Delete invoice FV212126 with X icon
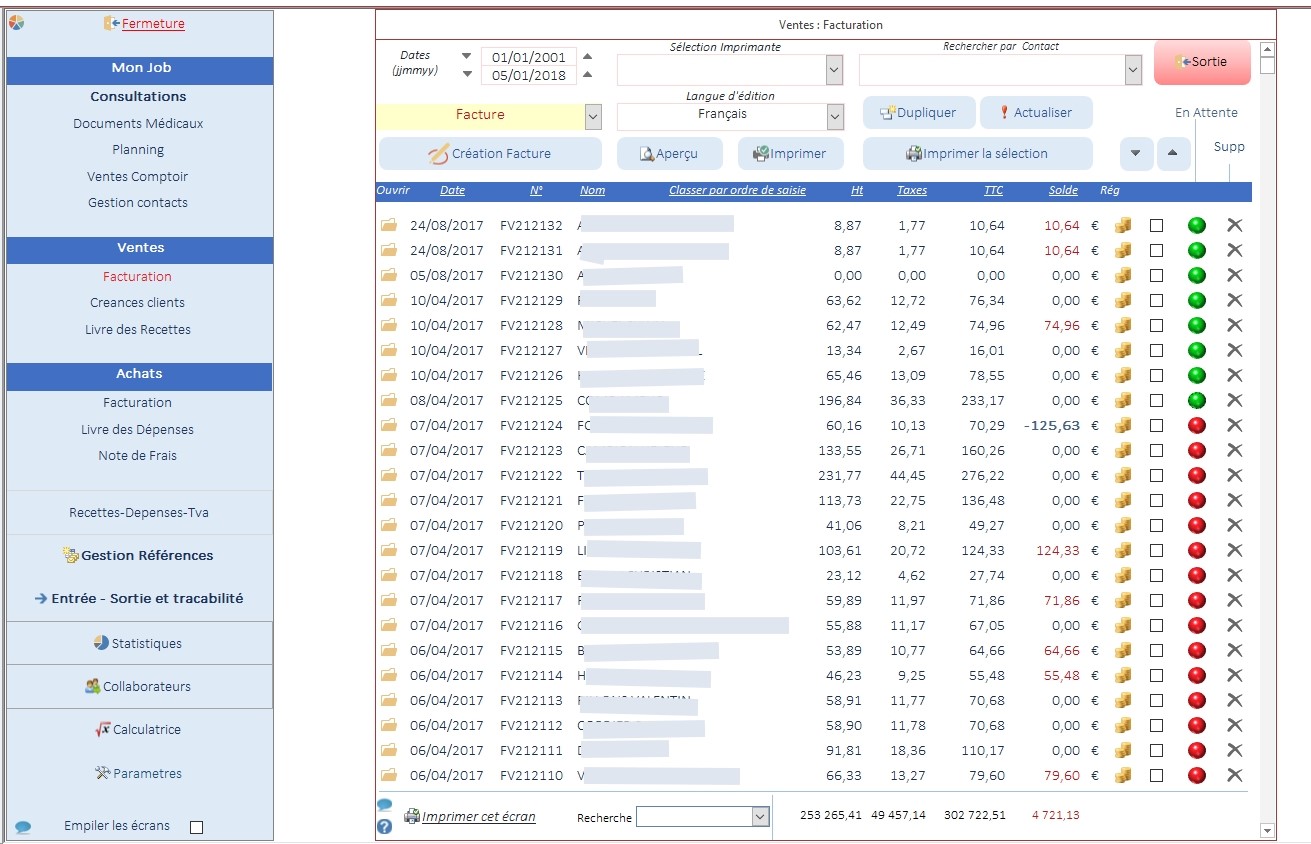Viewport: 1311px width, 844px height. [x=1235, y=375]
